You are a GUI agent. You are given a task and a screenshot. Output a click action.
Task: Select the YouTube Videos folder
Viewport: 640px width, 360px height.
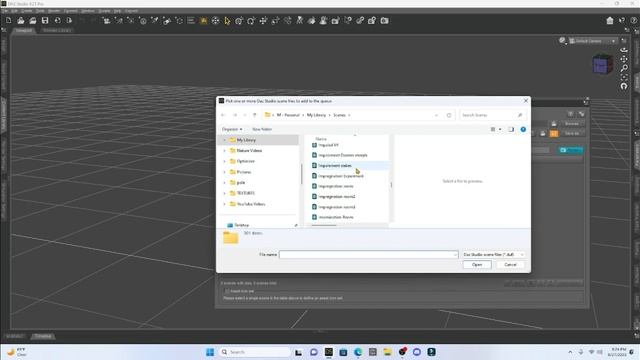251,204
